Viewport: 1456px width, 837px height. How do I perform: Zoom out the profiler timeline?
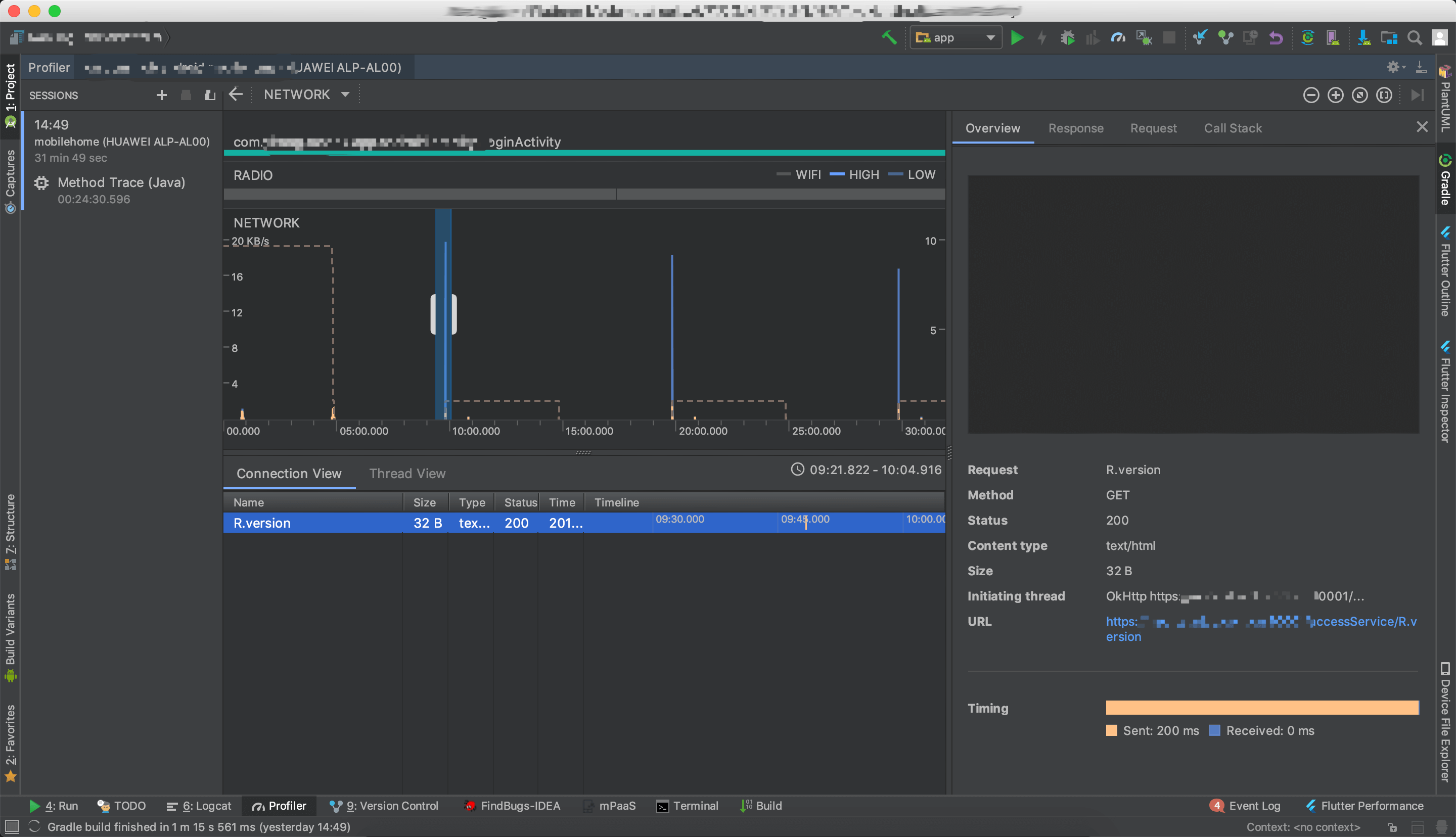click(x=1310, y=95)
